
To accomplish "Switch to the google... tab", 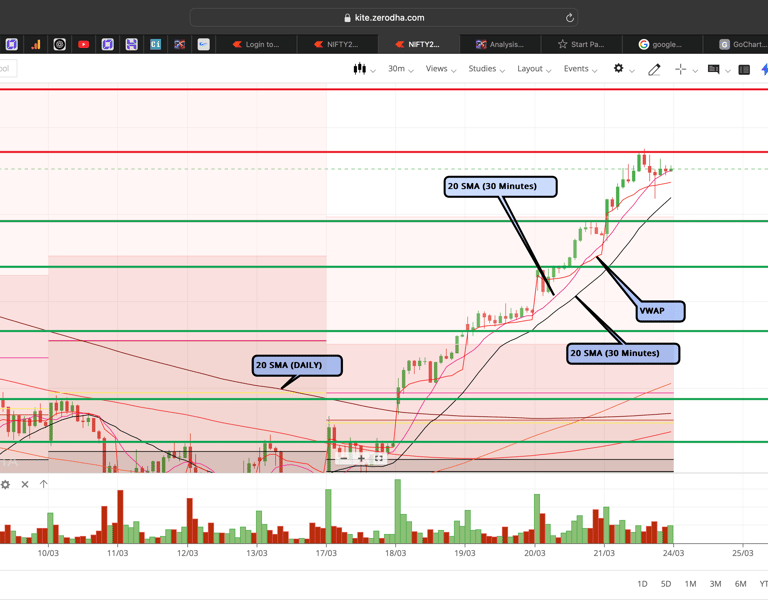I will tap(663, 44).
